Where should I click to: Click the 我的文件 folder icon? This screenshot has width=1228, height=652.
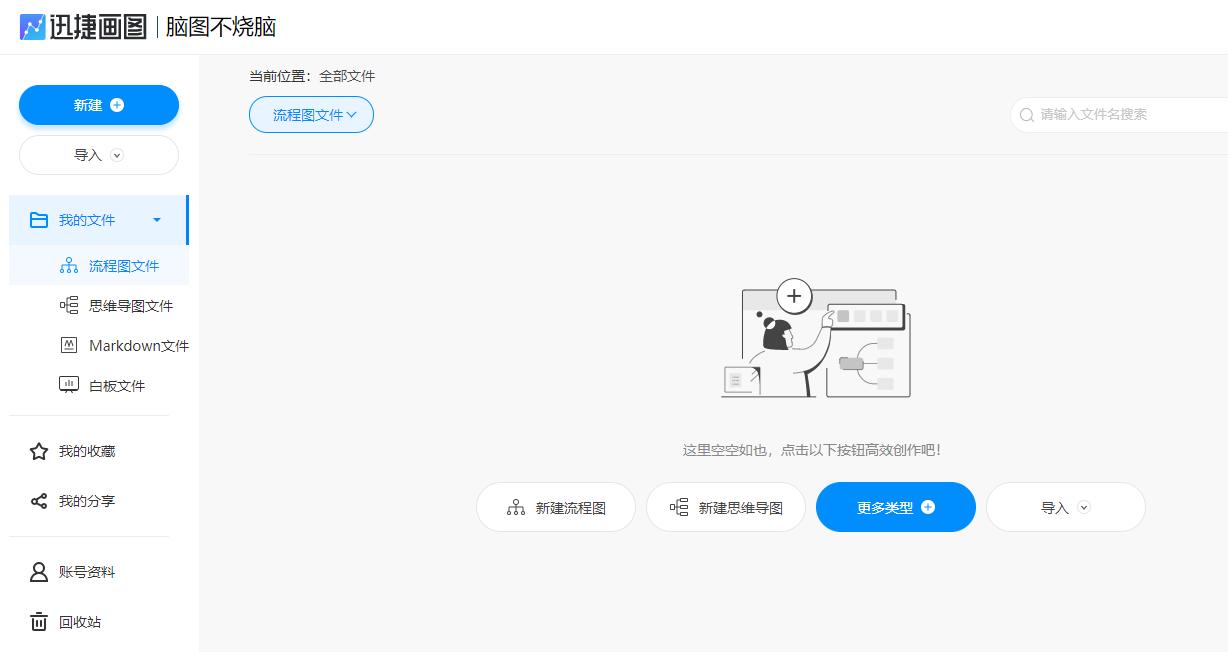(40, 220)
